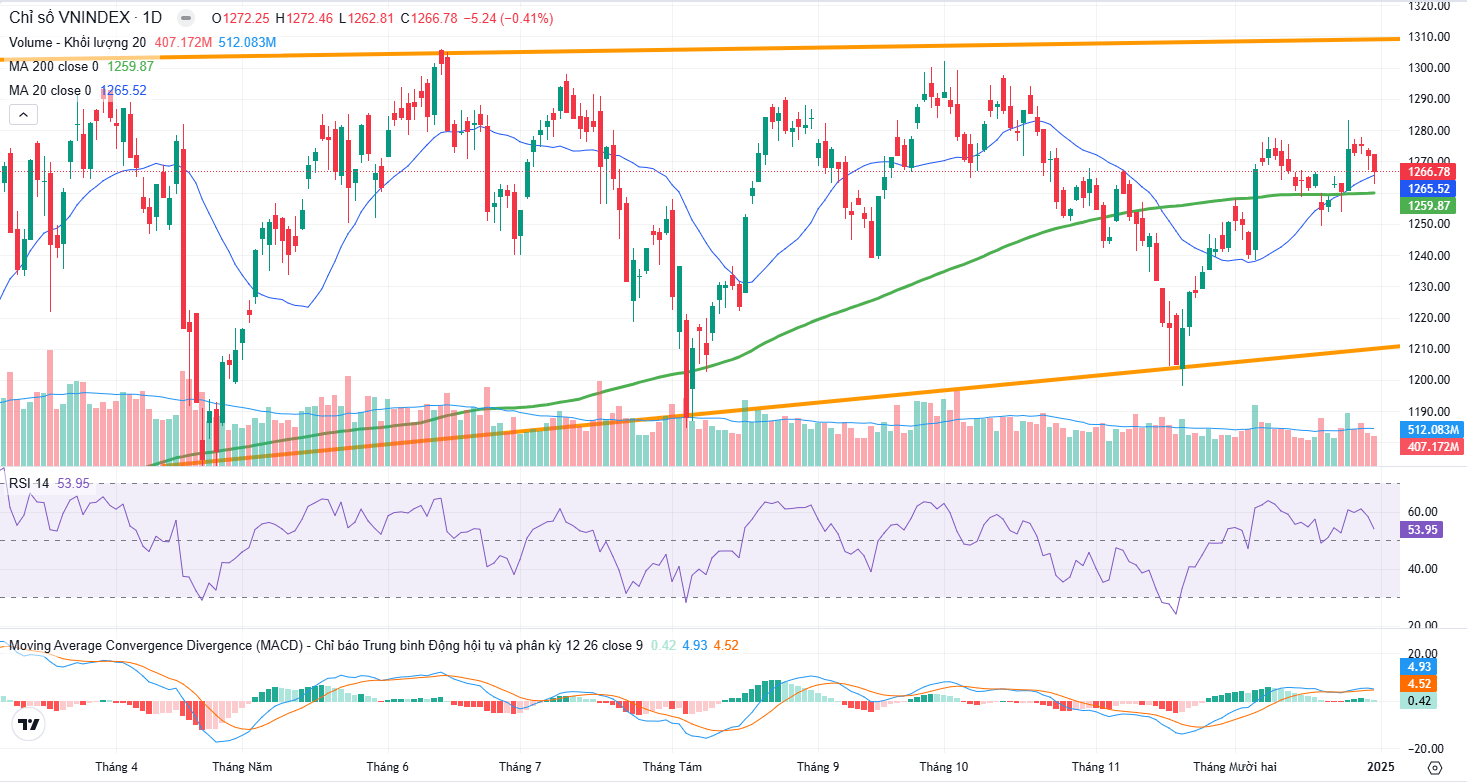1467x783 pixels.
Task: Select the MA 20 close 0 legend
Action: (50, 90)
